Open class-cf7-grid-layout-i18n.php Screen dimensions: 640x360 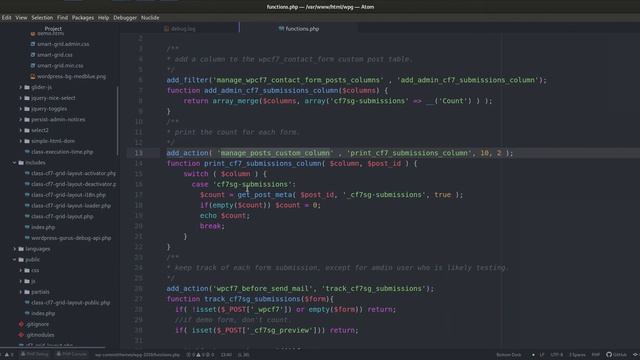coord(68,195)
